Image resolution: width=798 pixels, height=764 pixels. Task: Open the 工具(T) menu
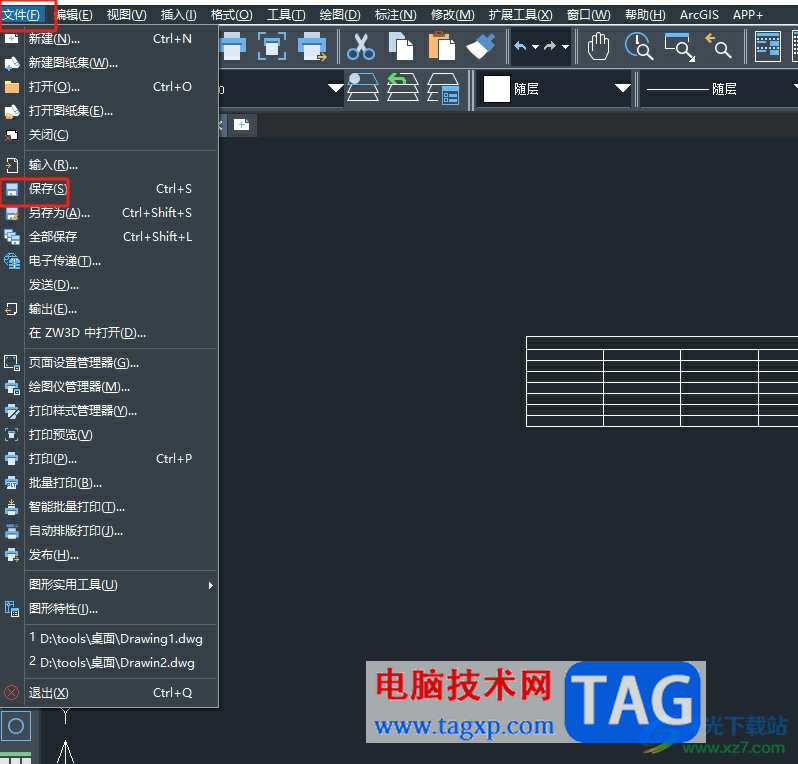[286, 15]
